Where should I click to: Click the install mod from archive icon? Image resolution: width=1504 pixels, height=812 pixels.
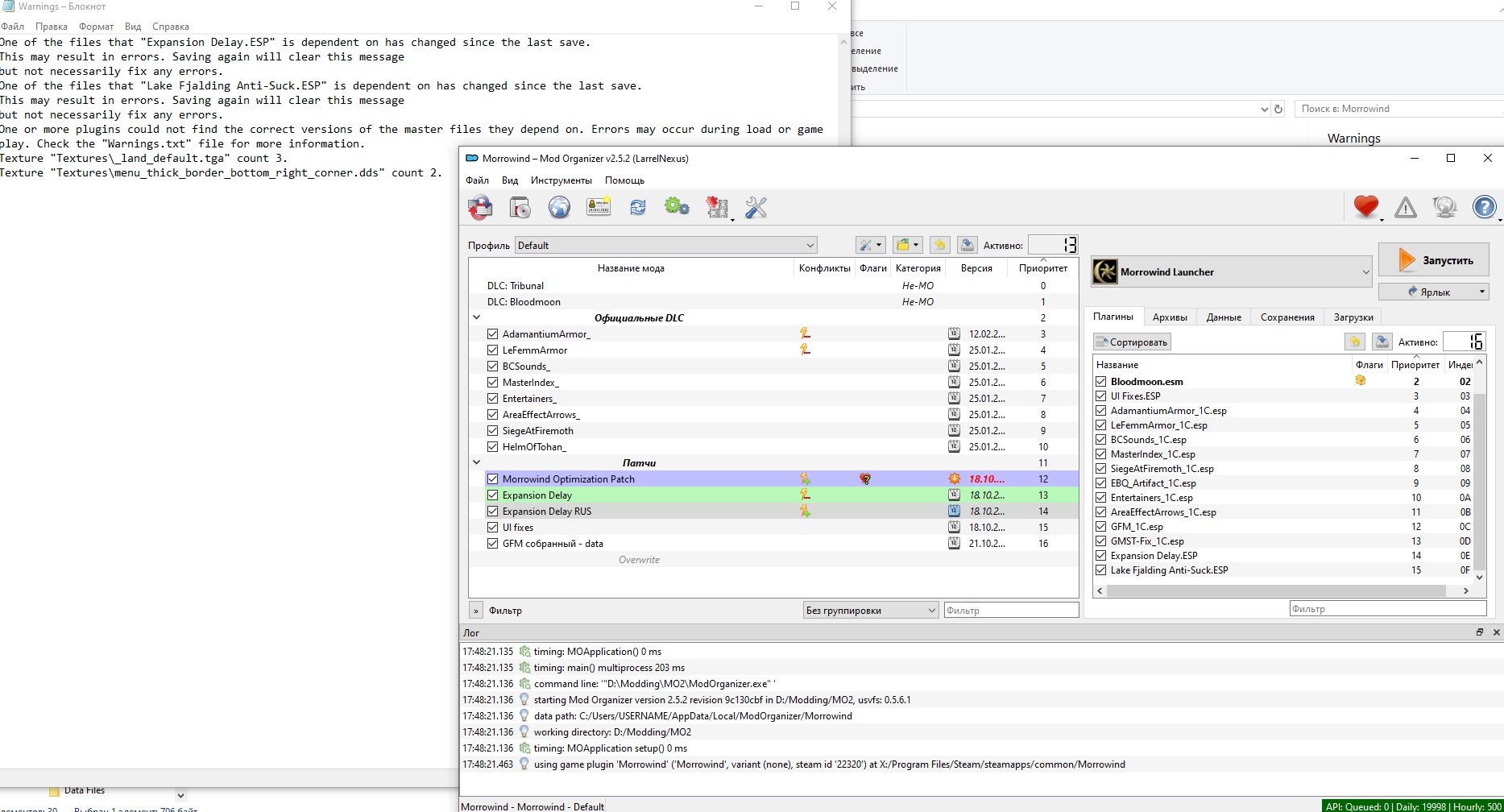click(520, 208)
